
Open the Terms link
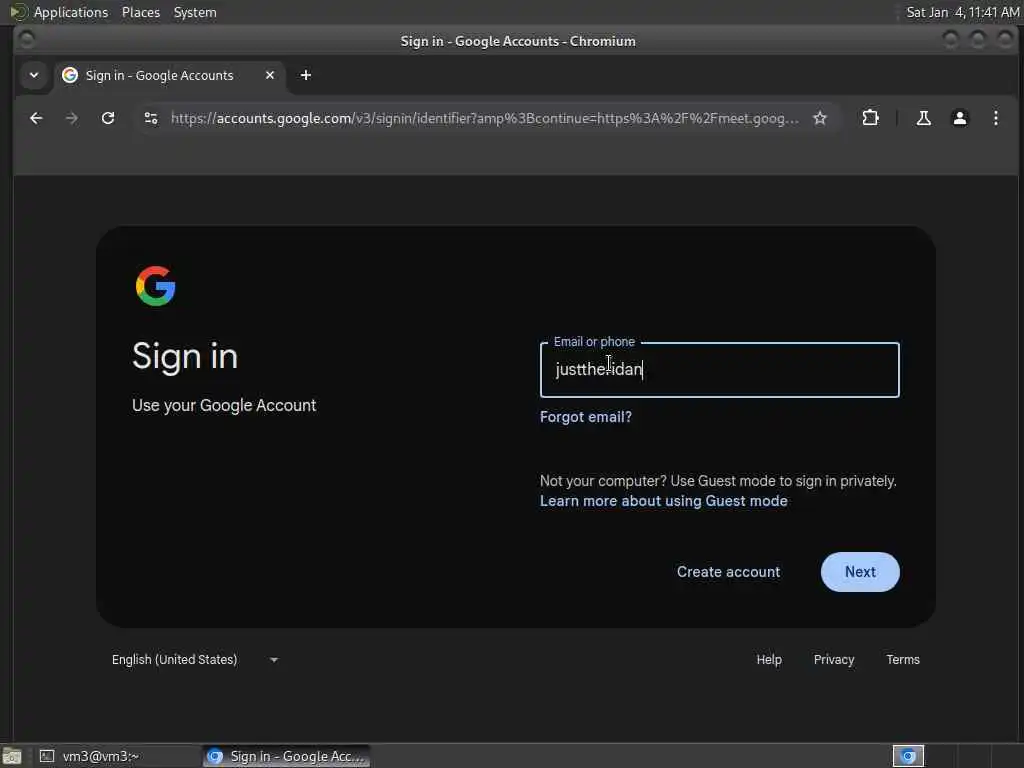[903, 660]
